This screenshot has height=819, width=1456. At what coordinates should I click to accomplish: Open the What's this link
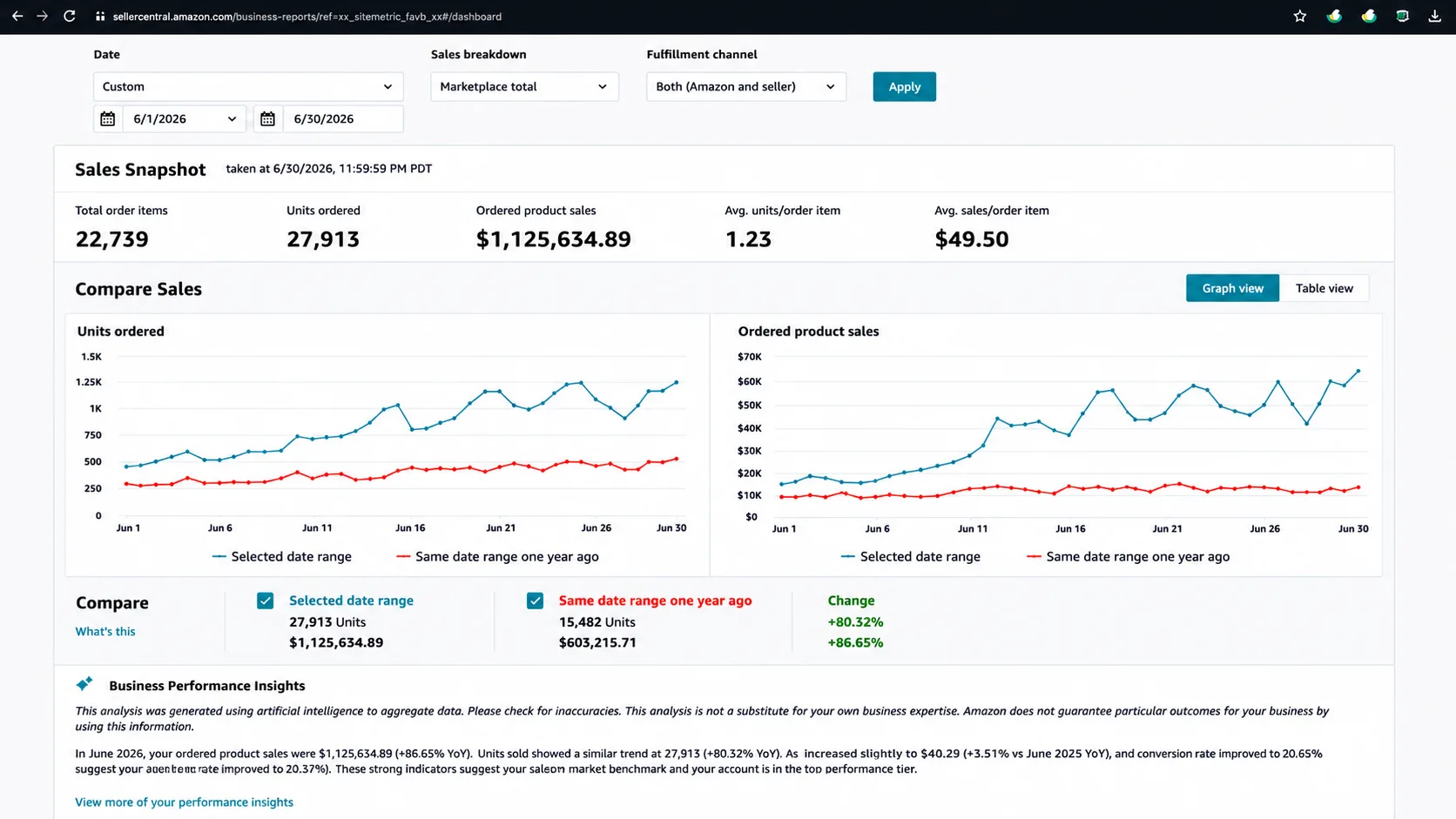[105, 631]
